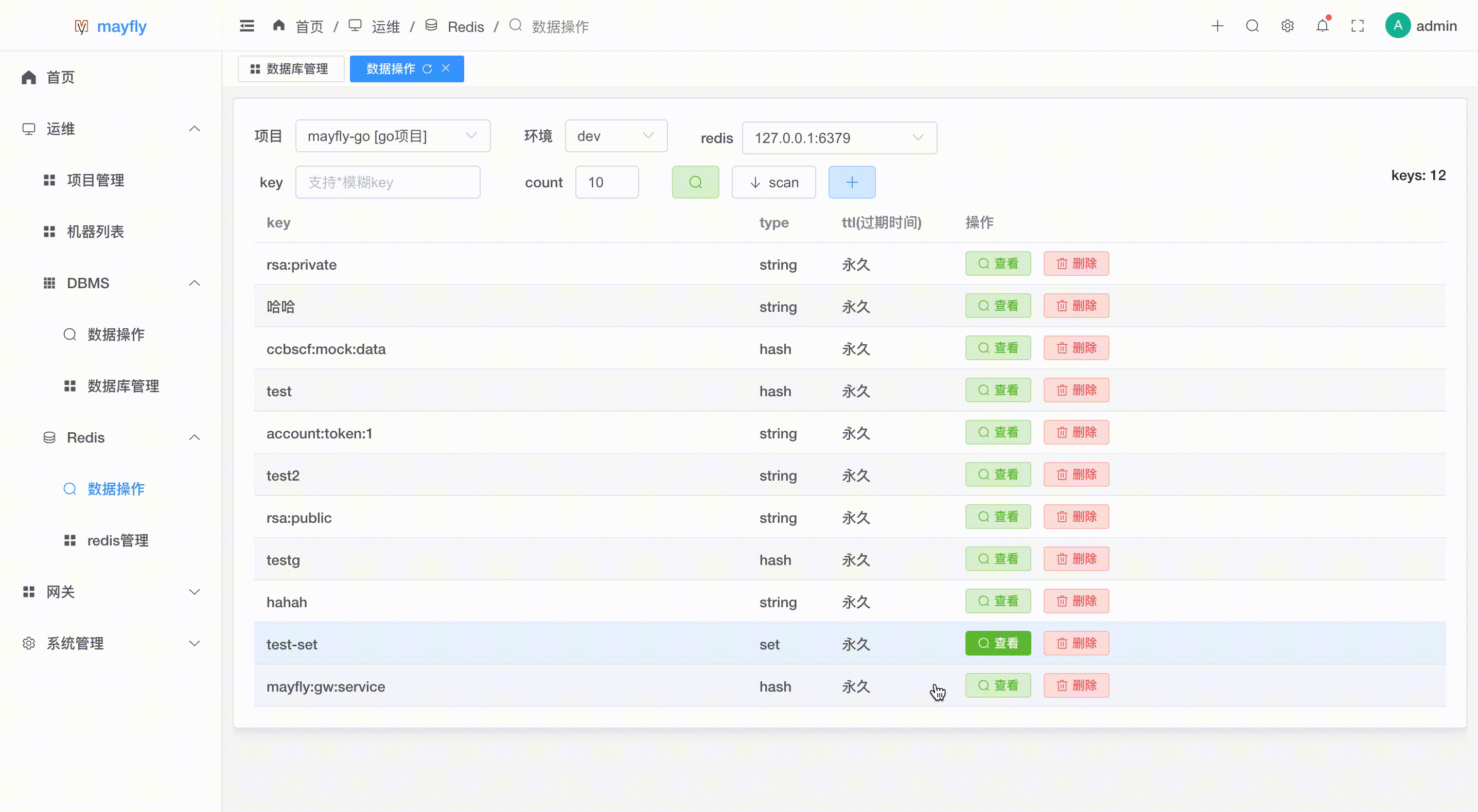
Task: Collapse the sidebar with hamburger icon
Action: pyautogui.click(x=247, y=26)
